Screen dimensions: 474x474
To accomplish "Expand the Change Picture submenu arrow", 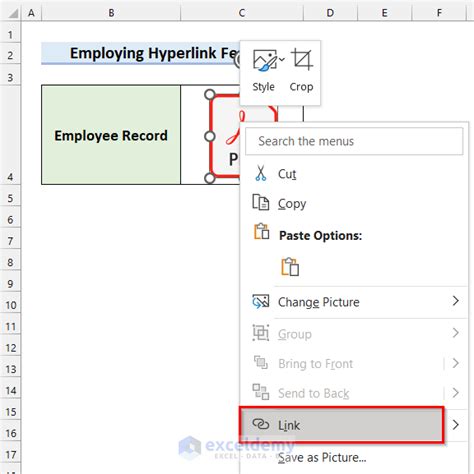I will pyautogui.click(x=456, y=301).
